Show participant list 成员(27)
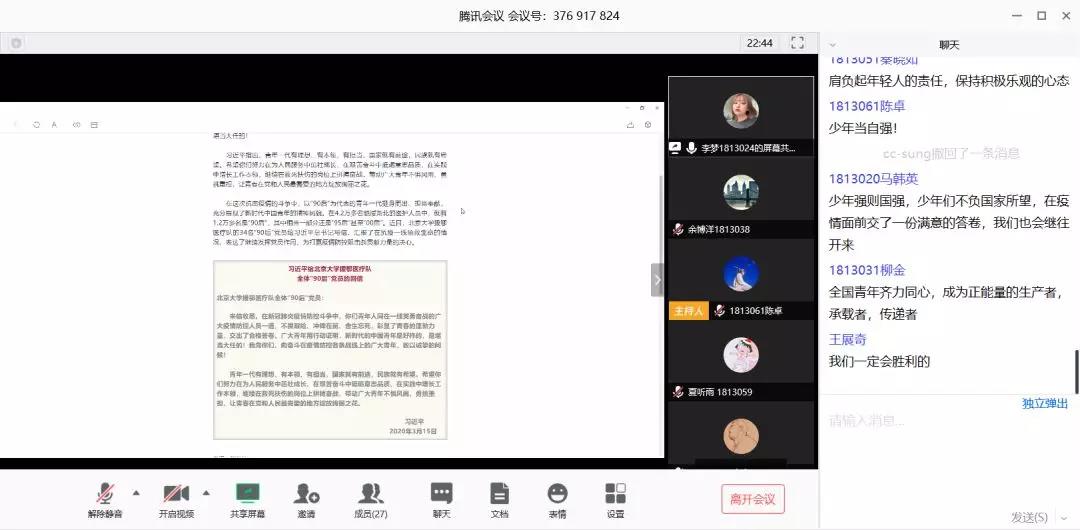The image size is (1080, 530). [371, 499]
